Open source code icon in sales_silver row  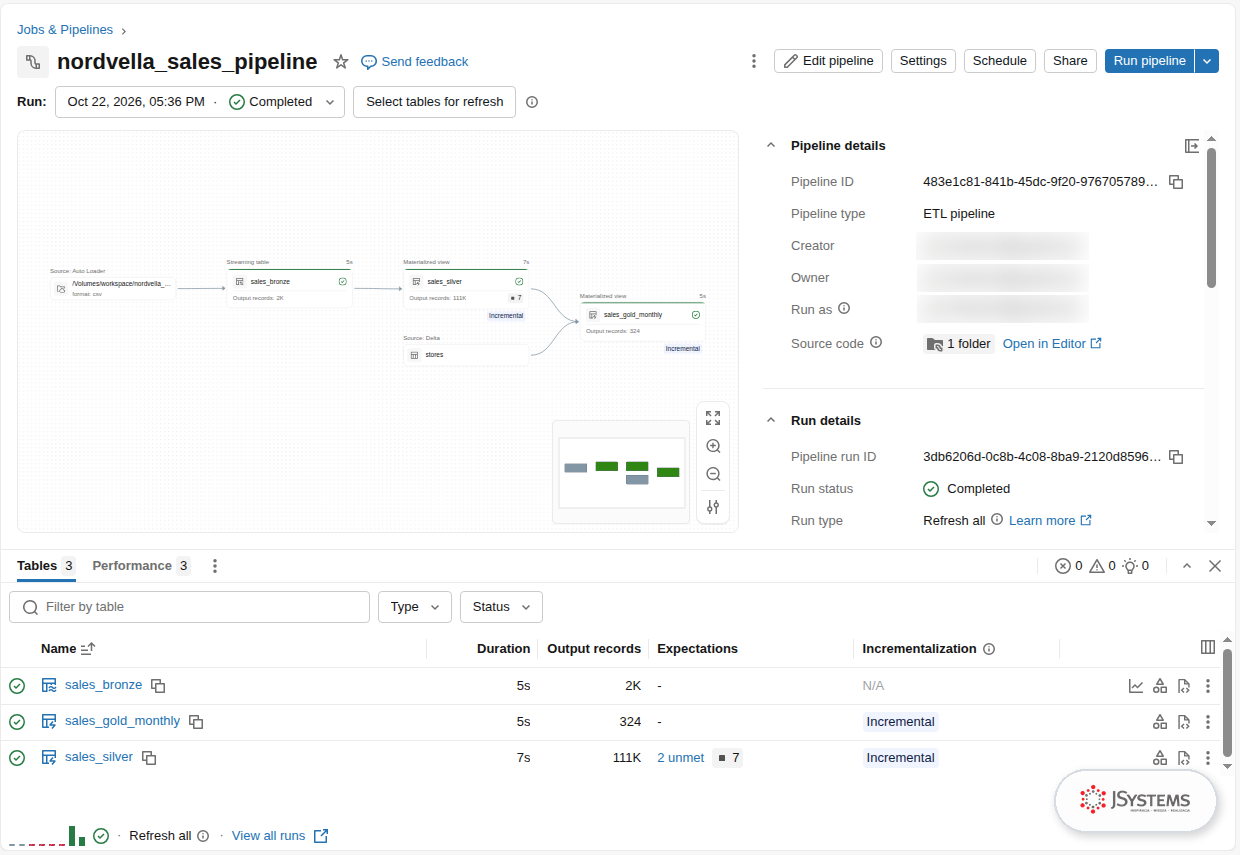1184,758
